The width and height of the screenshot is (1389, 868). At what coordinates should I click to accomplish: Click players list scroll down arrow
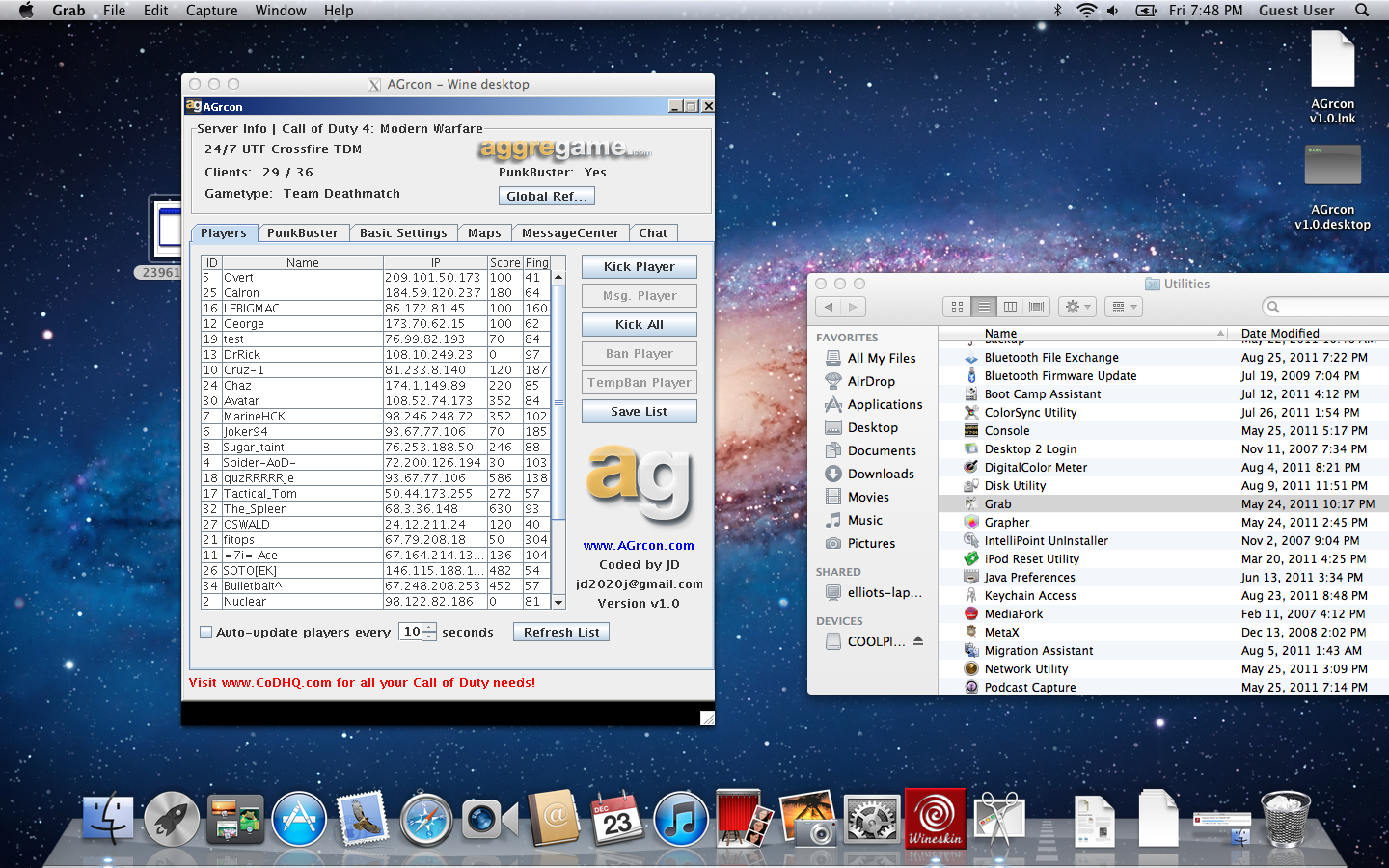tap(558, 602)
